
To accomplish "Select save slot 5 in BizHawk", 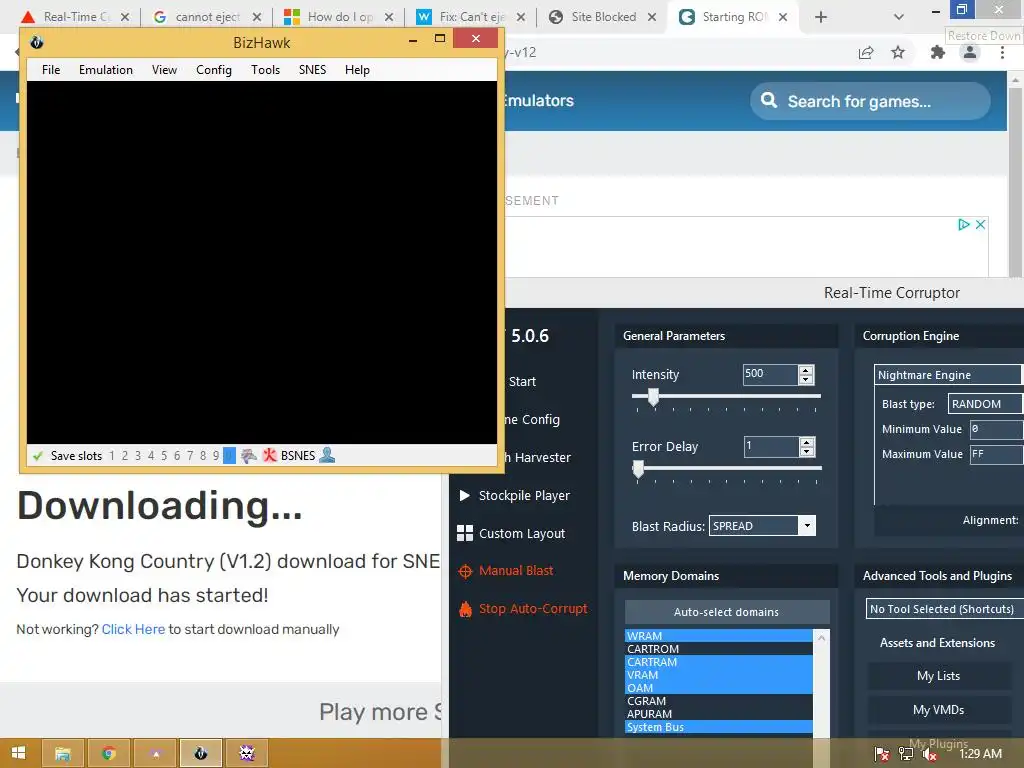I will click(x=164, y=456).
